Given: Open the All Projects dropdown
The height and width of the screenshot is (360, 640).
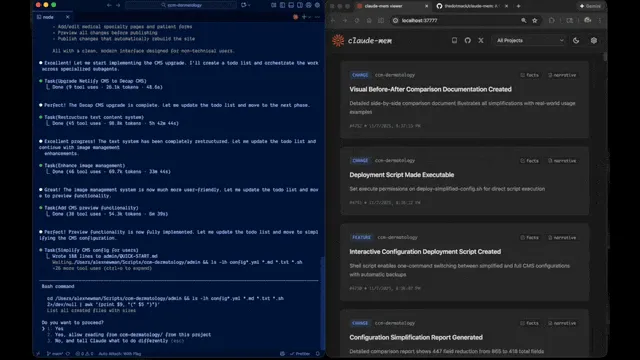Looking at the screenshot, I should pyautogui.click(x=530, y=40).
